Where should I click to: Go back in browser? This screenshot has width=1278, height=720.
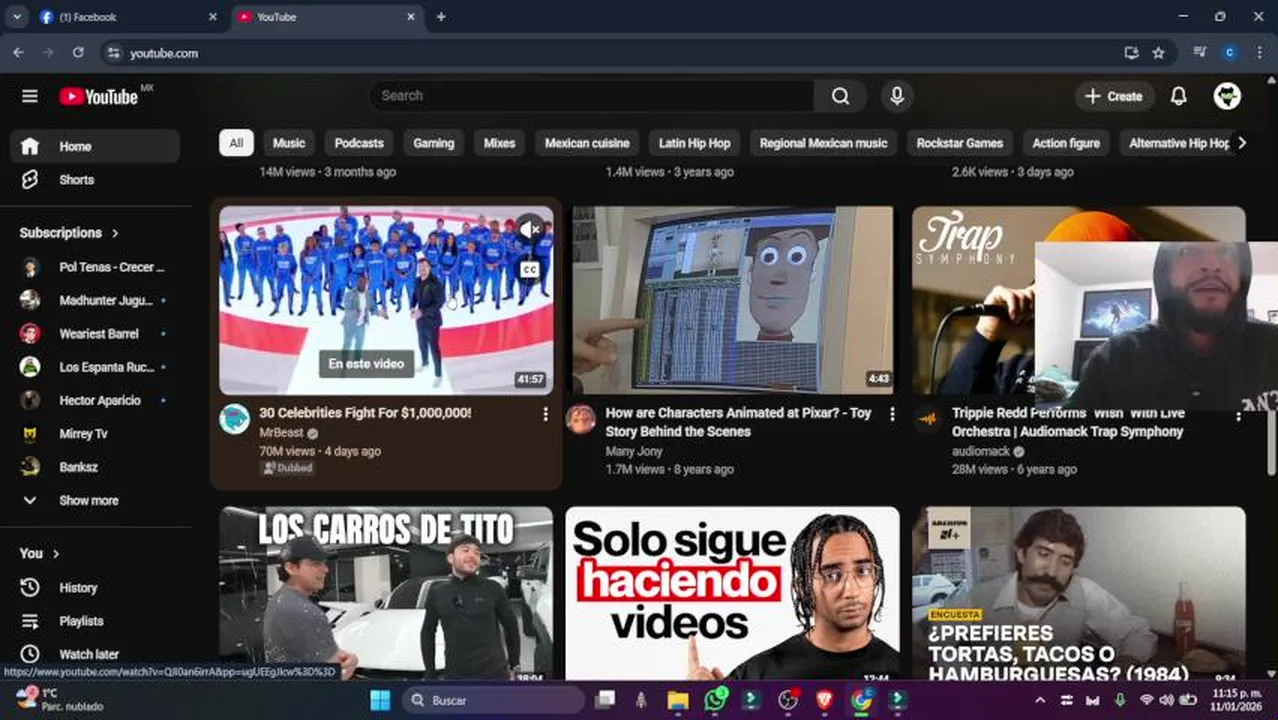[18, 53]
